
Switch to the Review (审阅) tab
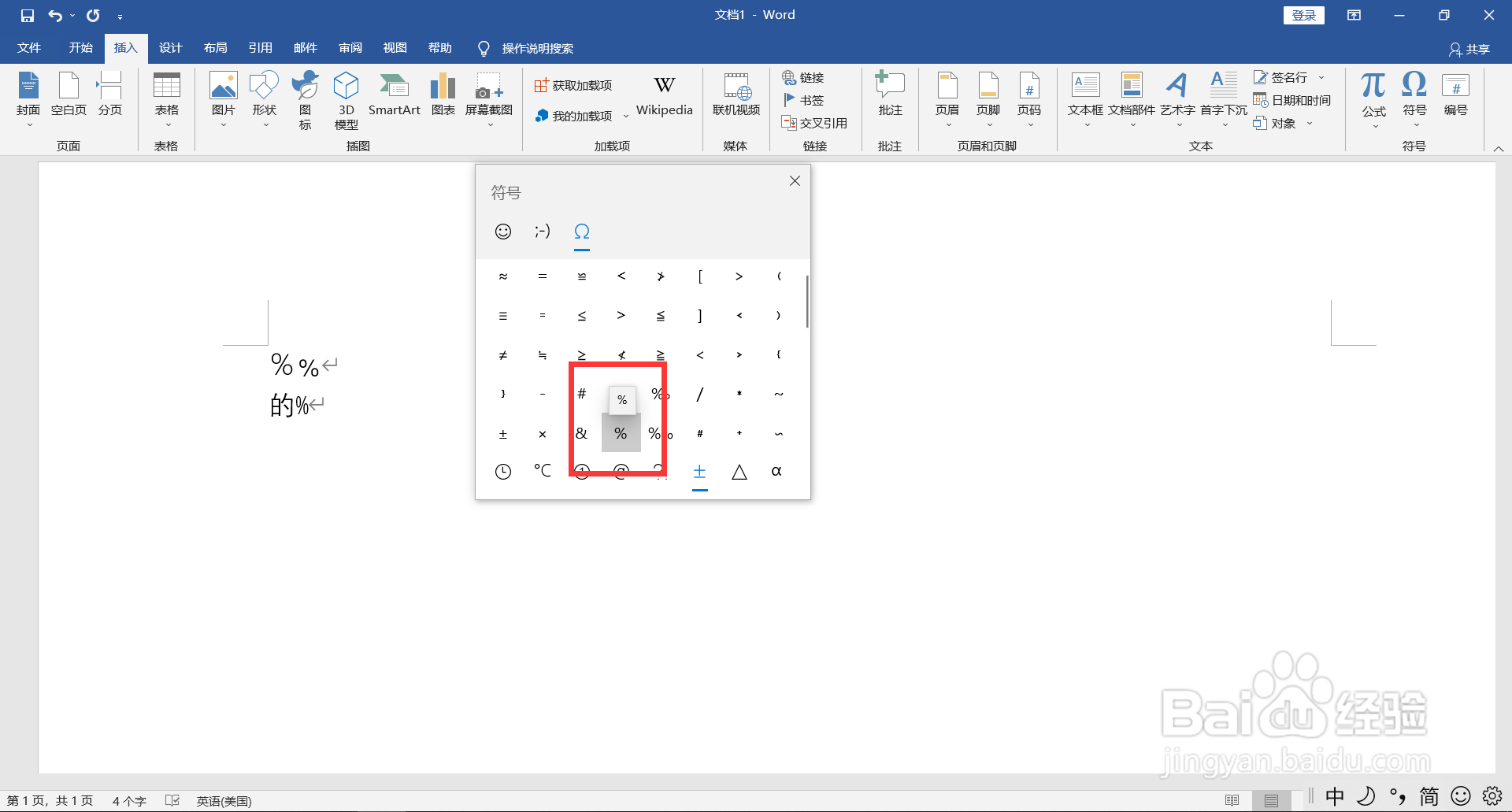point(350,48)
